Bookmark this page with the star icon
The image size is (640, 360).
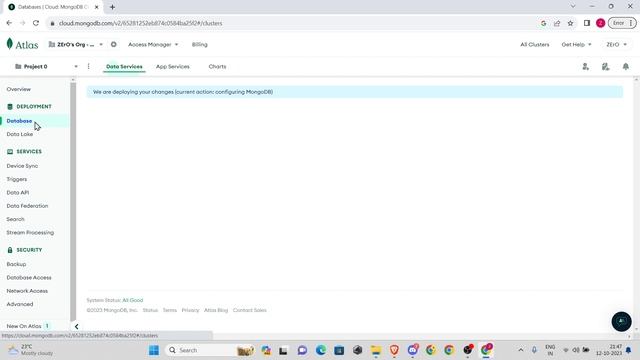click(571, 23)
